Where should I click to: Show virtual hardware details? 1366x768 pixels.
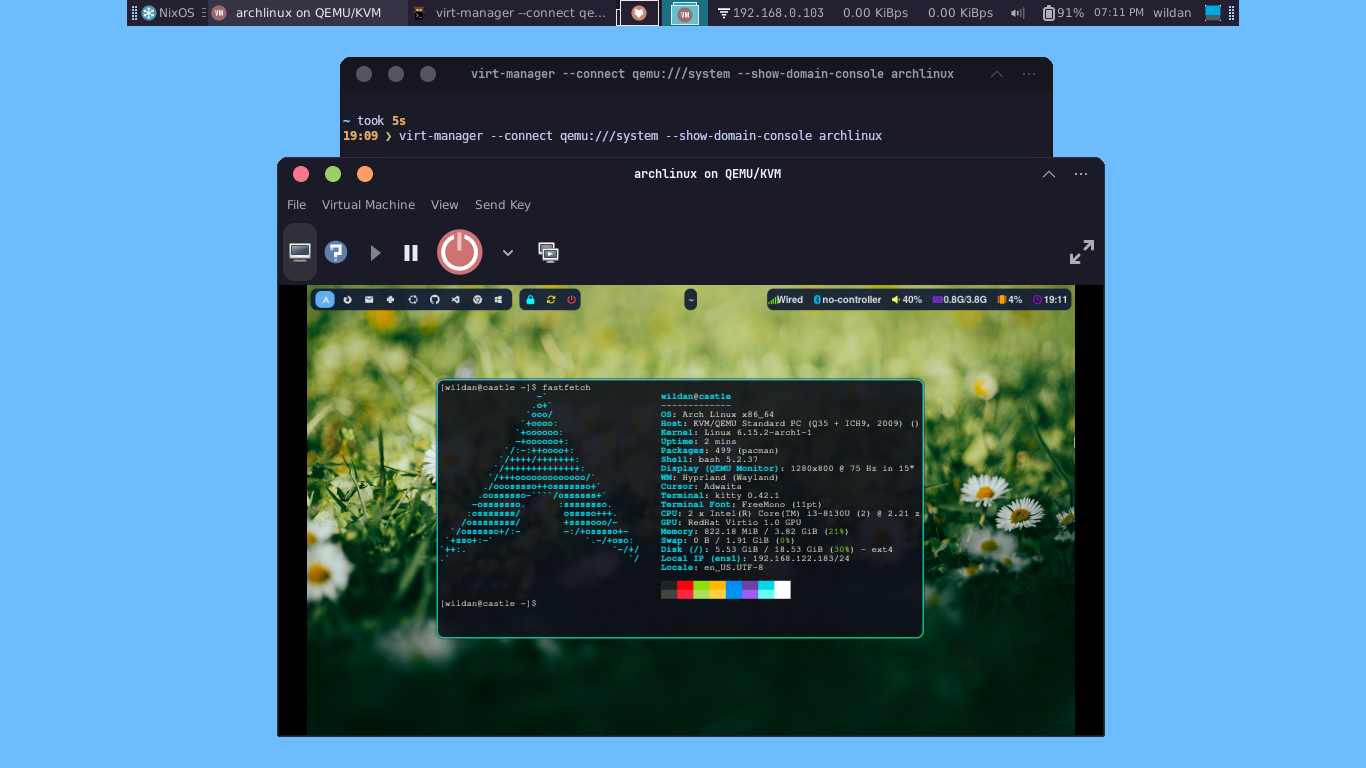[336, 253]
